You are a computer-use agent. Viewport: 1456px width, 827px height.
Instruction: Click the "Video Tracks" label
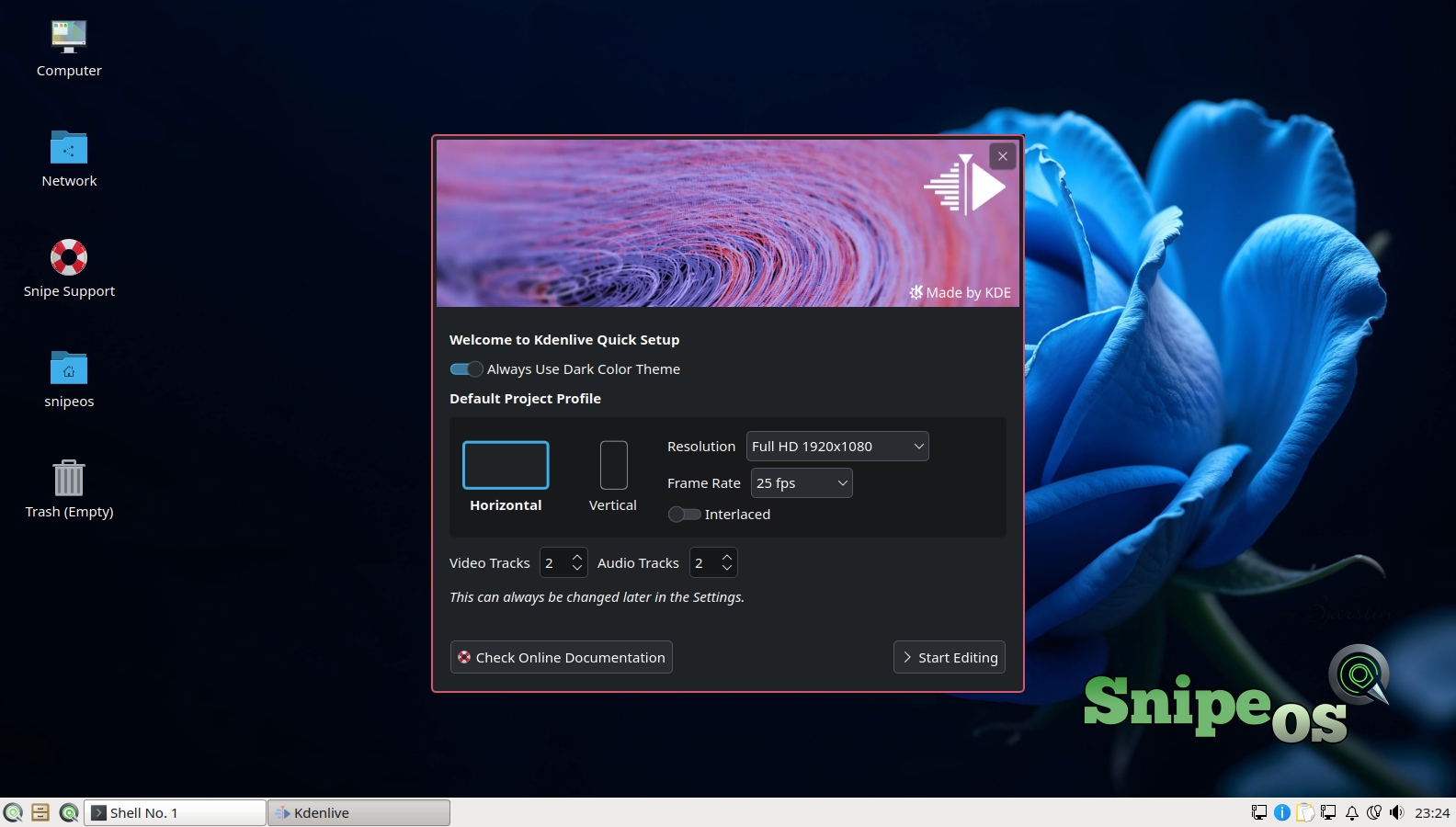tap(490, 563)
